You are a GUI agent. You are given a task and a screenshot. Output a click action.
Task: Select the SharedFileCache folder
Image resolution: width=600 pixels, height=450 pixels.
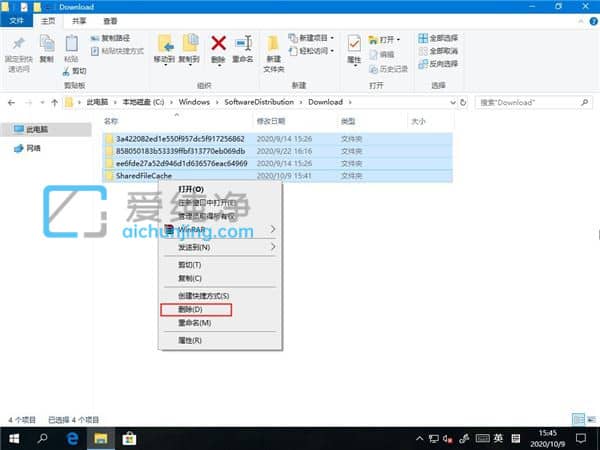[x=277, y=176]
